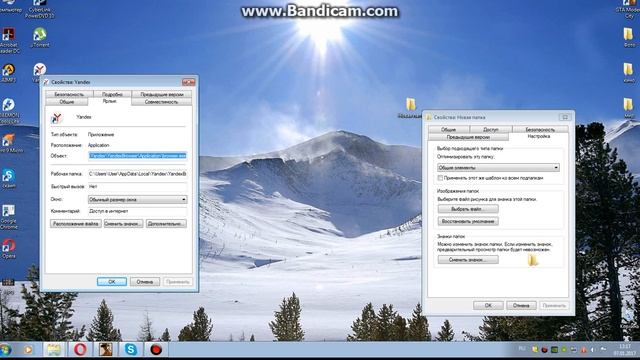This screenshot has height=360, width=640.
Task: Select the Skype desktop shortcut
Action: (8, 178)
